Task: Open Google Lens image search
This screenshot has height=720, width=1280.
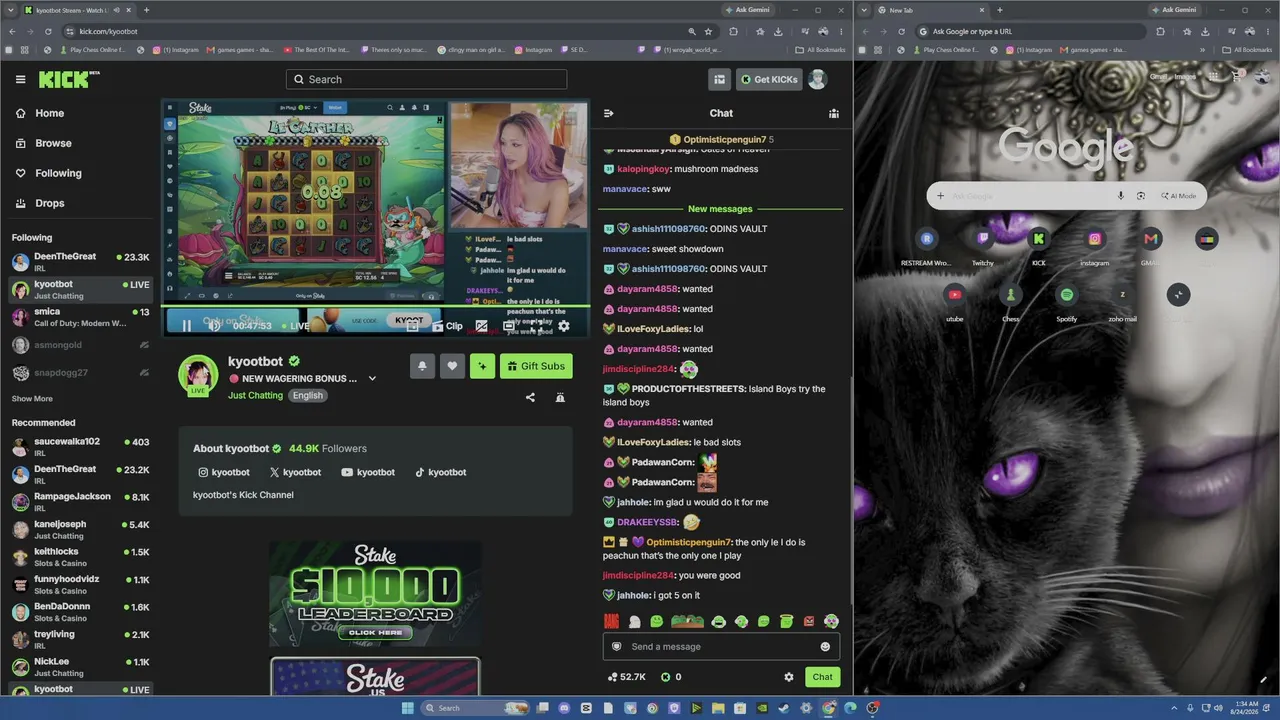Action: pyautogui.click(x=1140, y=196)
